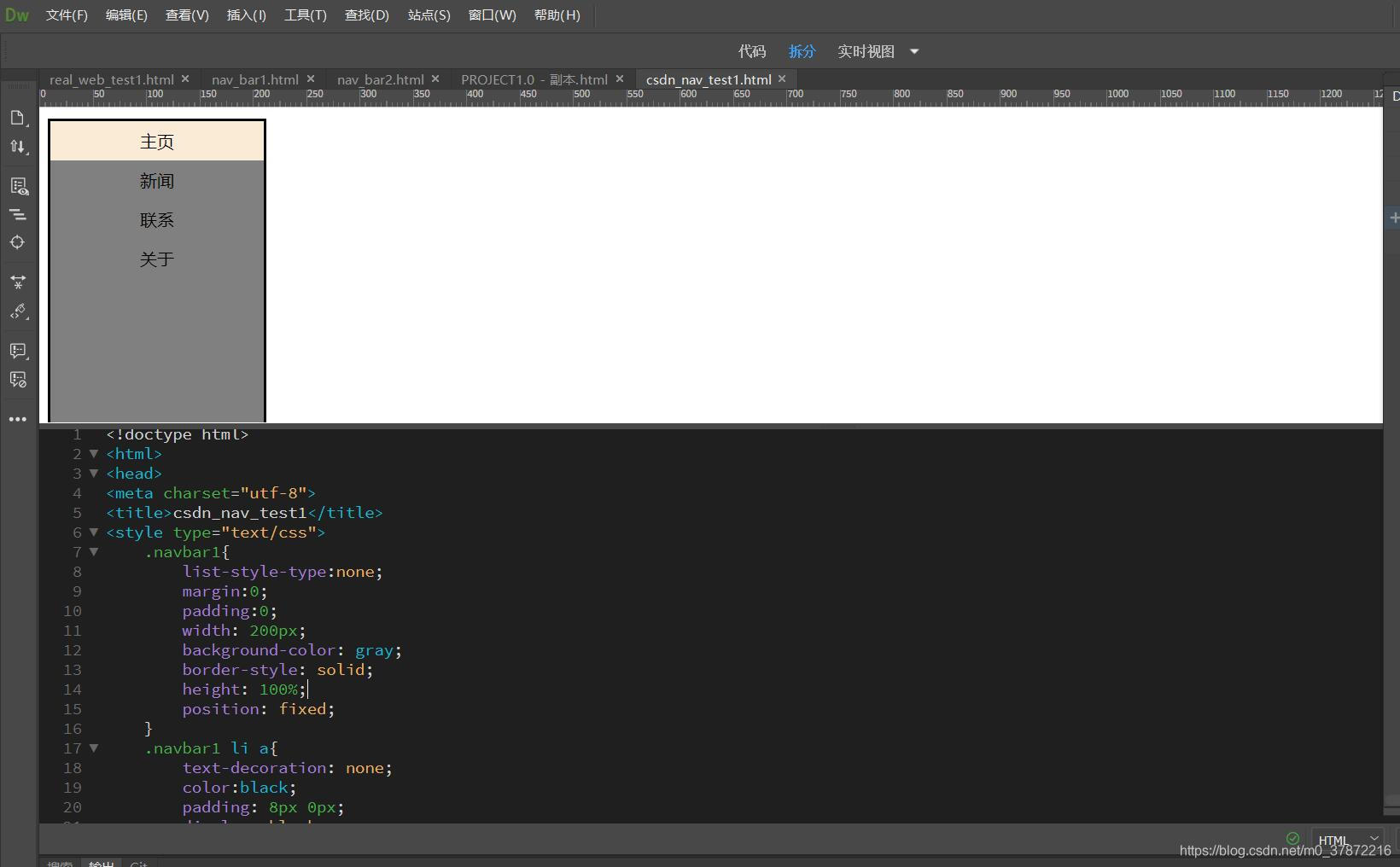Open the 站点(S) menu
The image size is (1400, 867).
point(429,15)
